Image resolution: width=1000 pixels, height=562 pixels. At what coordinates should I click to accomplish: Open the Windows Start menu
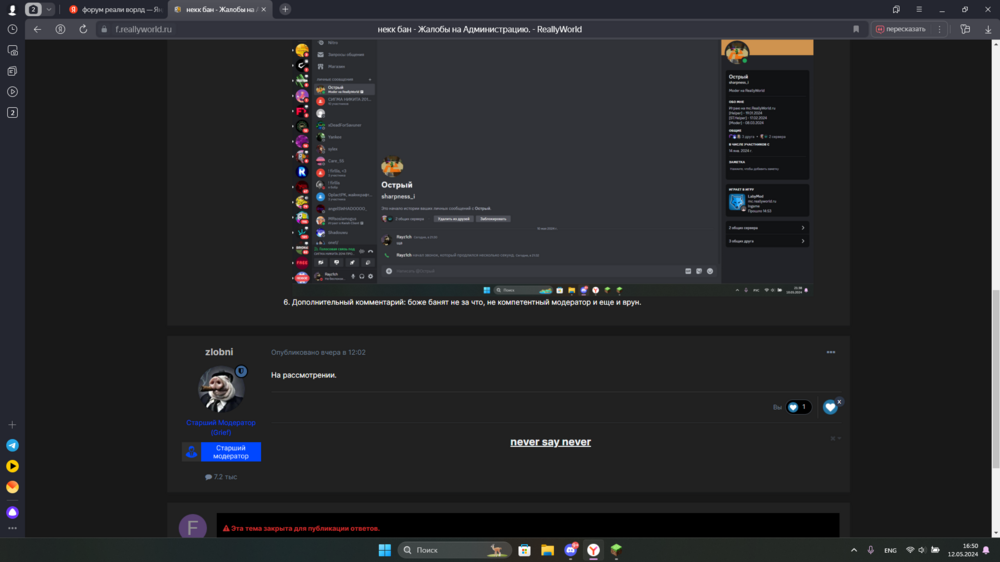click(385, 550)
